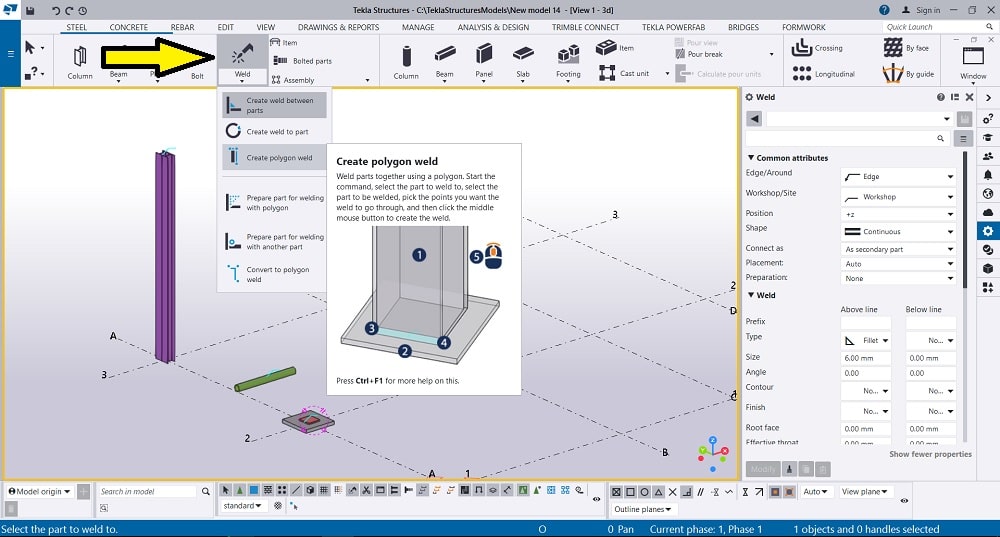Toggle snapping toolbar eye icon
The width and height of the screenshot is (1000, 537).
(904, 499)
